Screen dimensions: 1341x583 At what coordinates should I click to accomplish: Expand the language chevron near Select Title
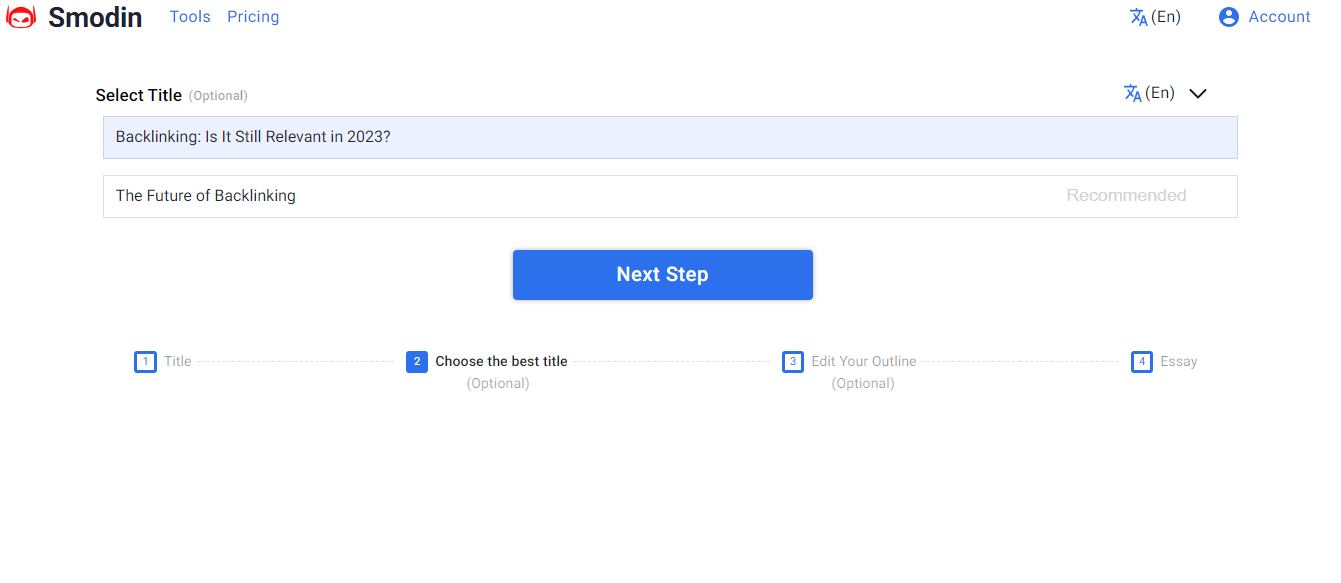click(1198, 93)
